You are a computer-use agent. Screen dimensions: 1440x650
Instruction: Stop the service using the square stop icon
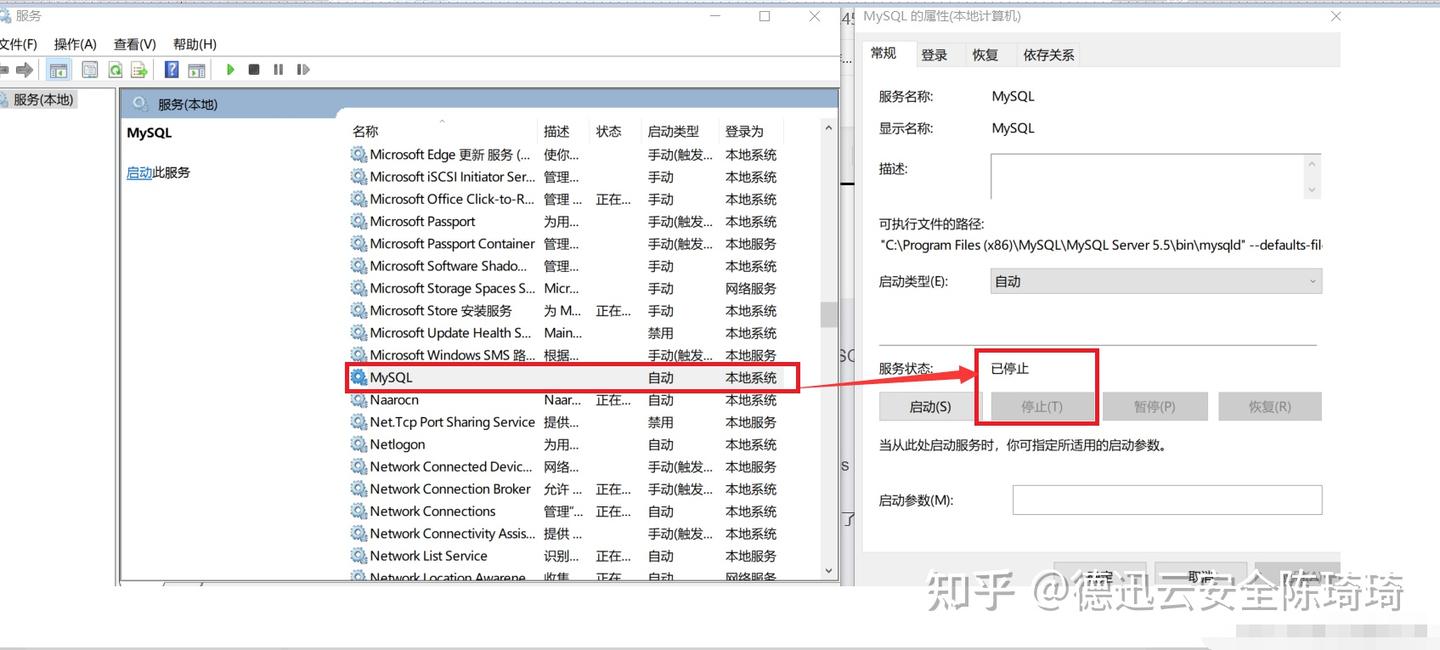(254, 69)
